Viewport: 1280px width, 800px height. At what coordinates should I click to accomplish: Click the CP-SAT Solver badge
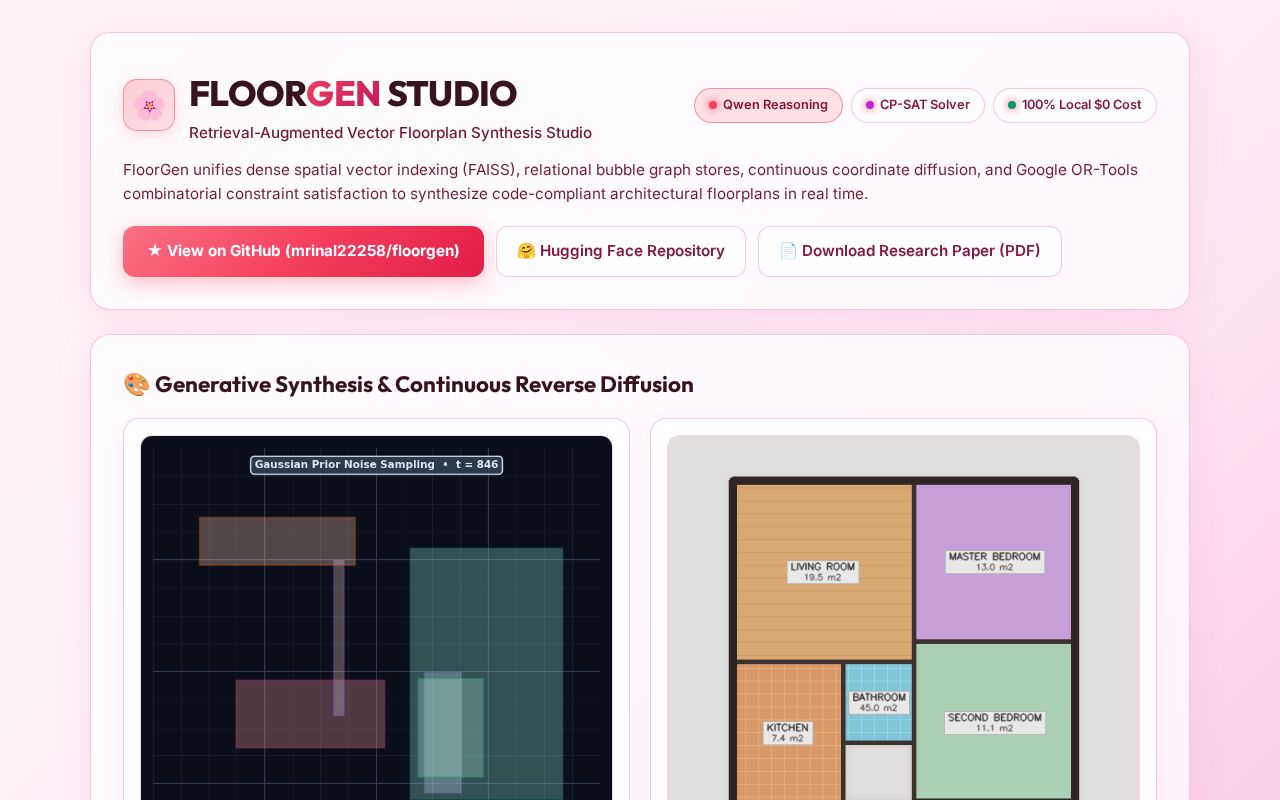[x=918, y=105]
